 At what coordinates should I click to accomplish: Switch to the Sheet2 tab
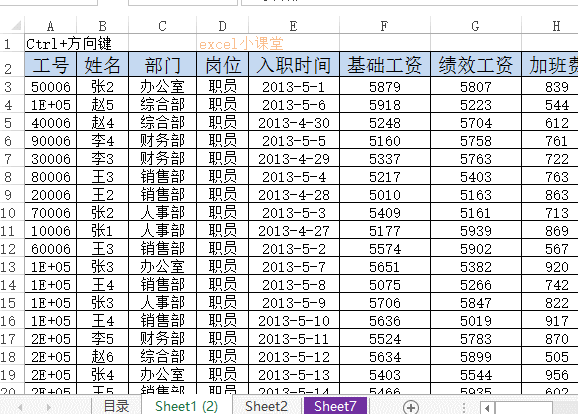click(x=266, y=406)
